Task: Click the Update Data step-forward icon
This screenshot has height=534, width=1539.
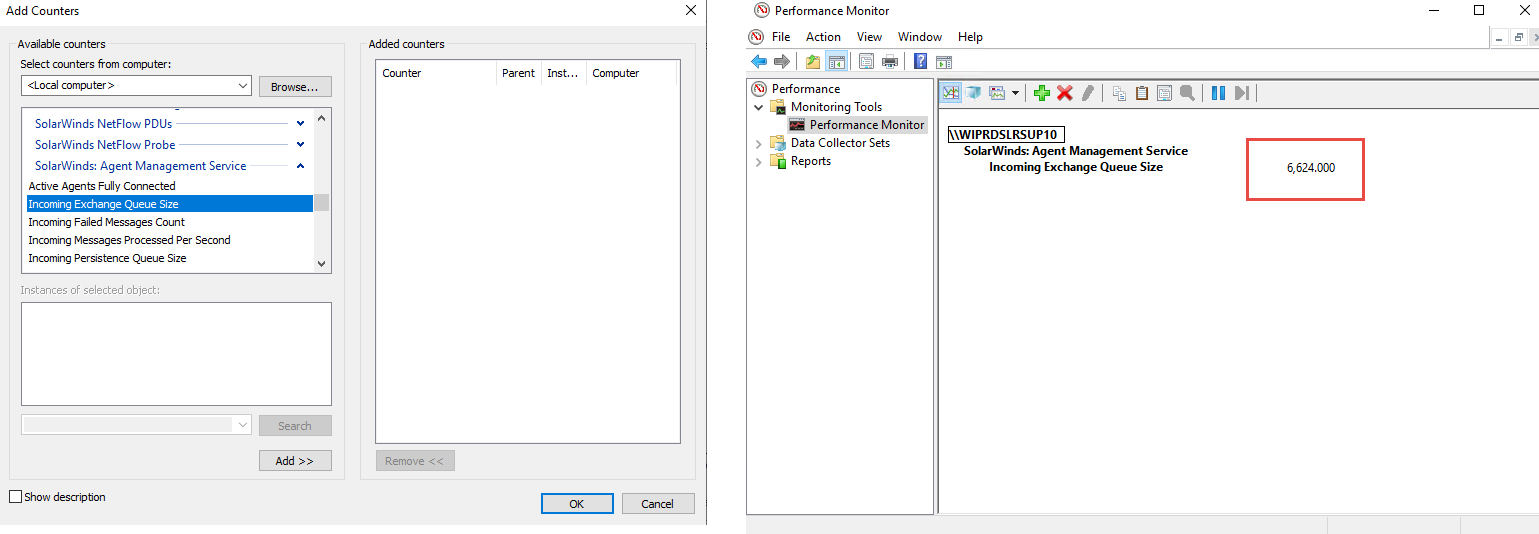Action: pos(1242,93)
